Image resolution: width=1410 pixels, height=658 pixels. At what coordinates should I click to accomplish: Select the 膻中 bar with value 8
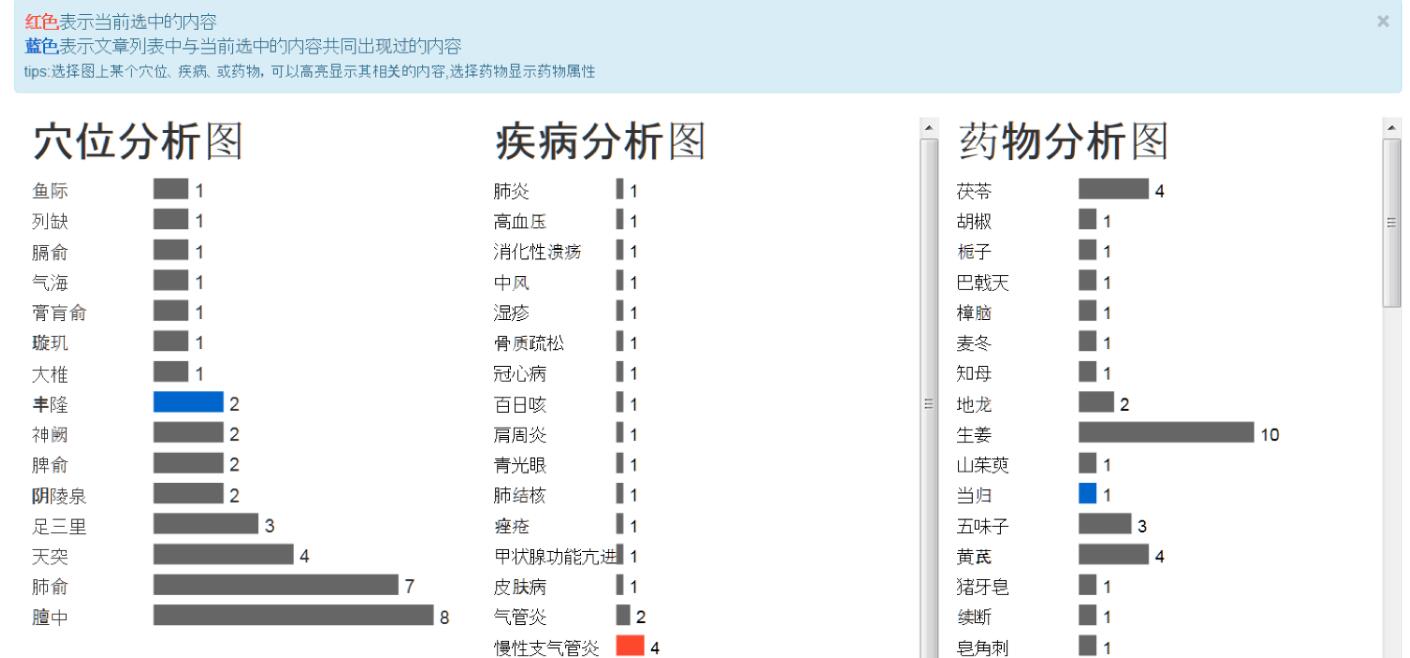[293, 615]
